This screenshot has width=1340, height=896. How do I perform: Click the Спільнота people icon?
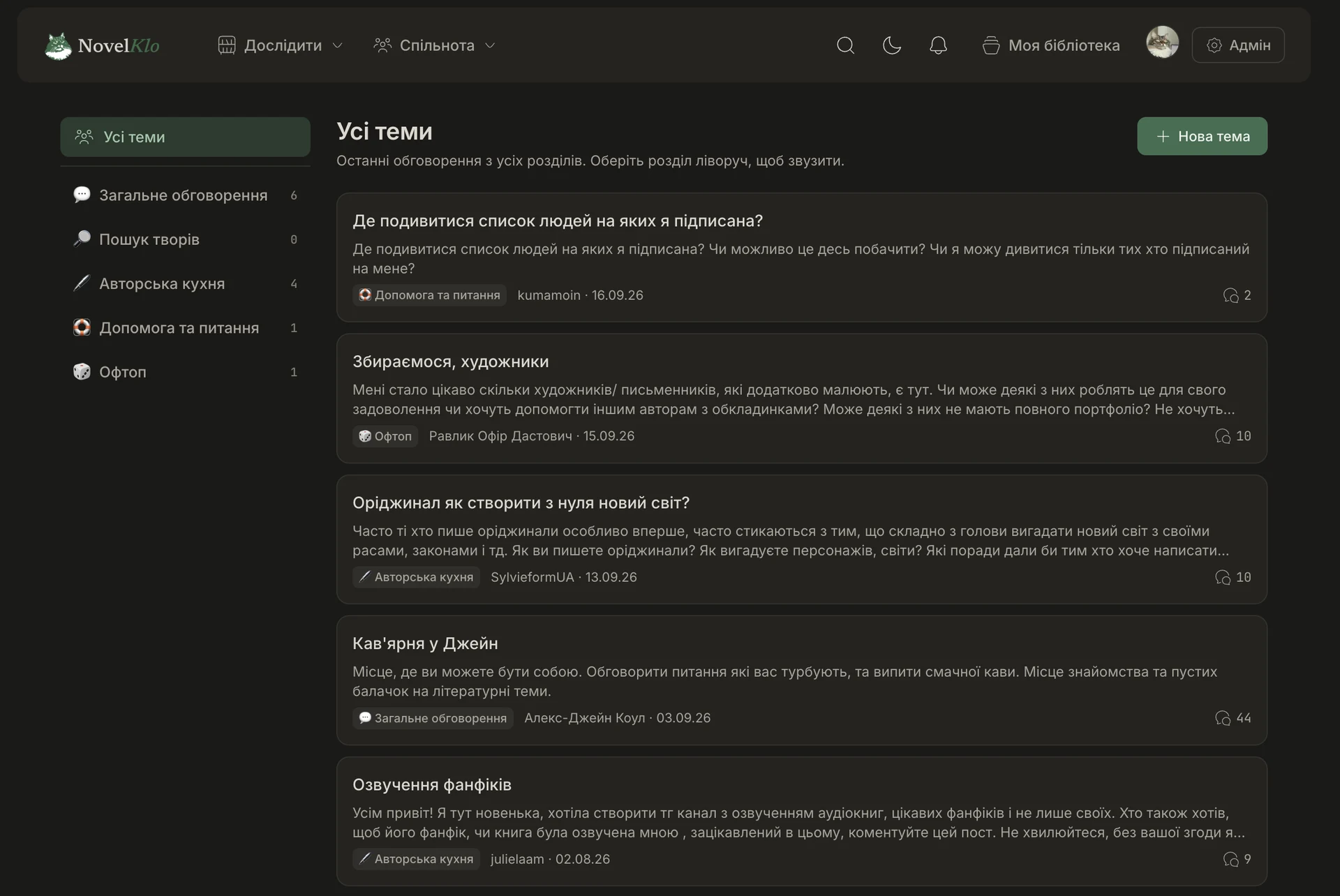[x=382, y=45]
